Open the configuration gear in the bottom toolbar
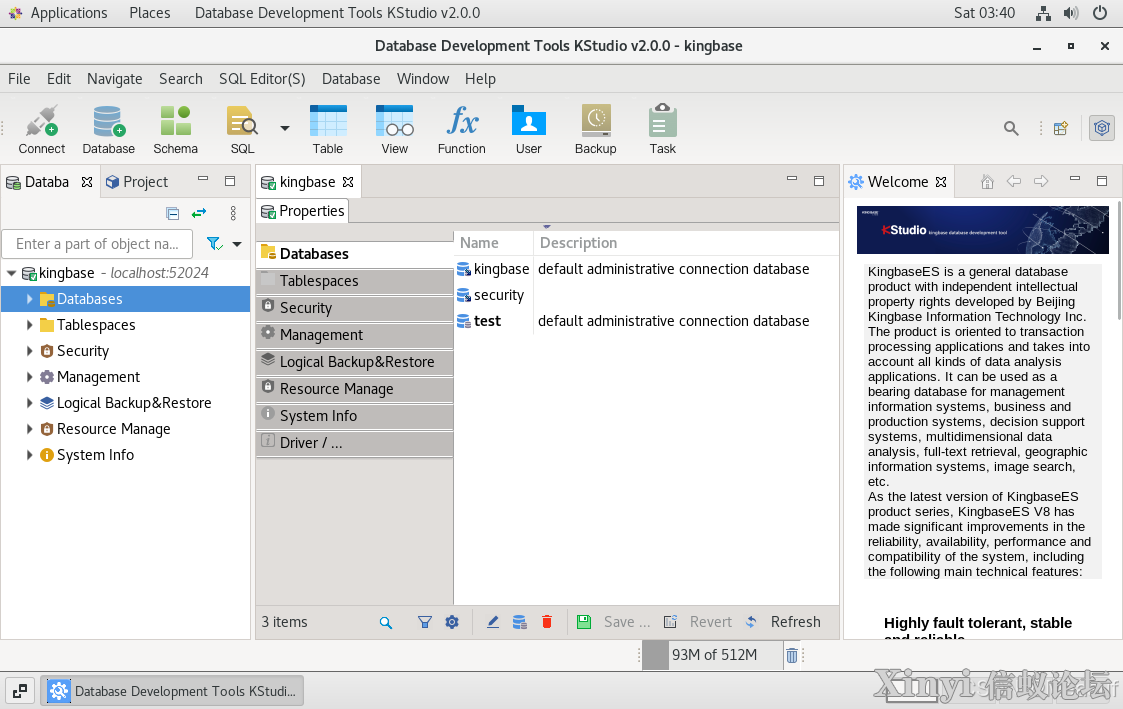The image size is (1123, 709). tap(452, 622)
